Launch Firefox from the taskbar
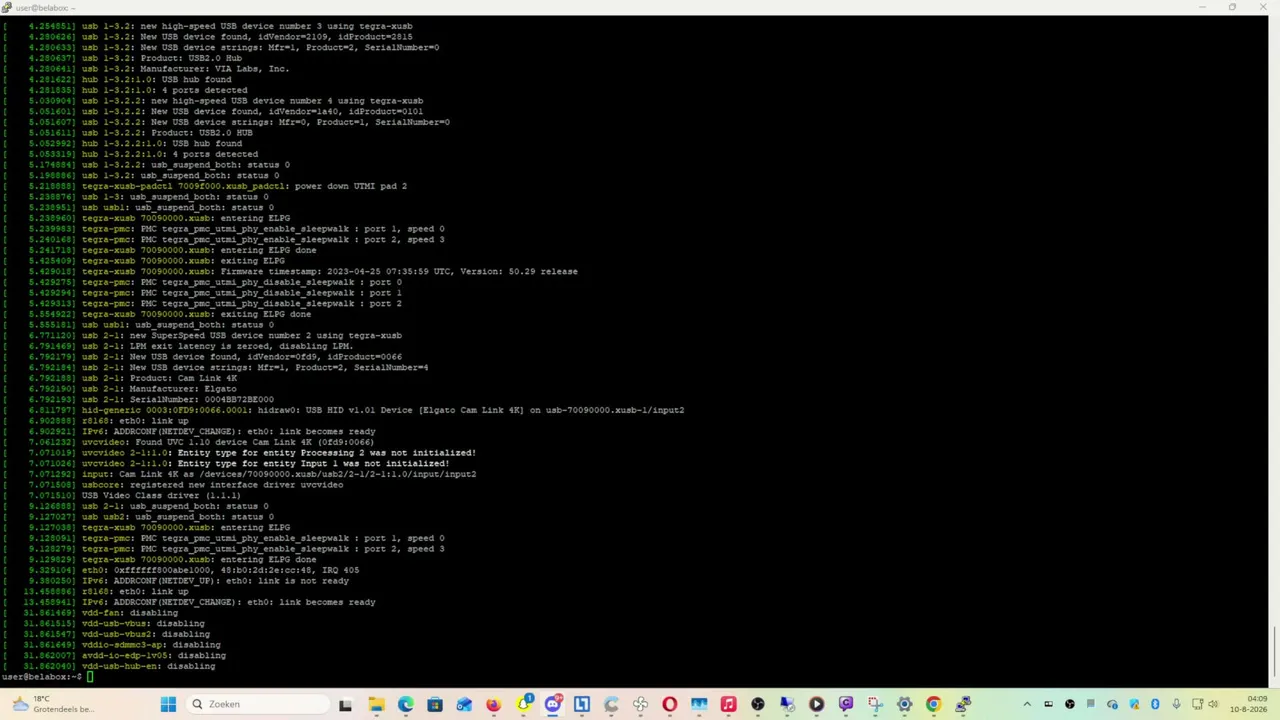 pos(494,704)
